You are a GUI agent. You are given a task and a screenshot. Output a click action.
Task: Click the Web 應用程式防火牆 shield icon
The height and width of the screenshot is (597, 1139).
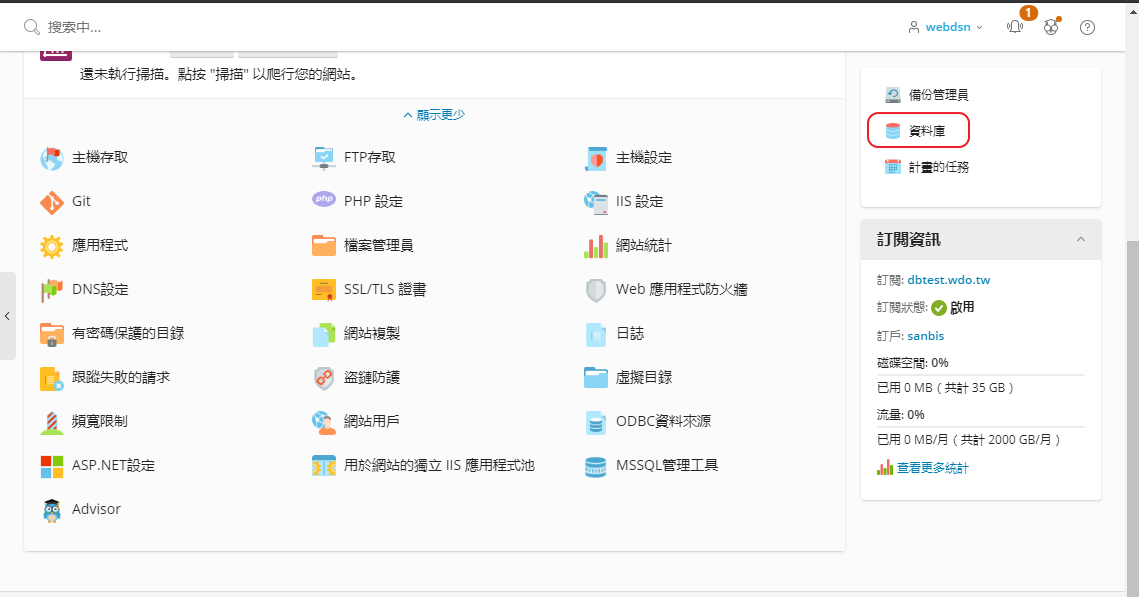[596, 289]
